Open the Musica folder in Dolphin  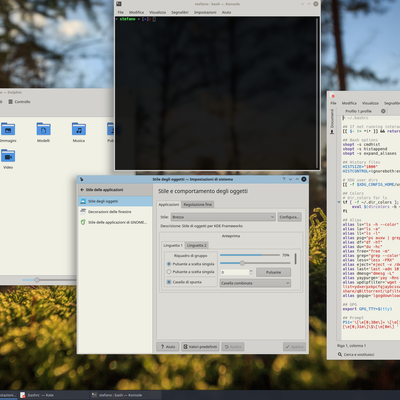[79, 132]
